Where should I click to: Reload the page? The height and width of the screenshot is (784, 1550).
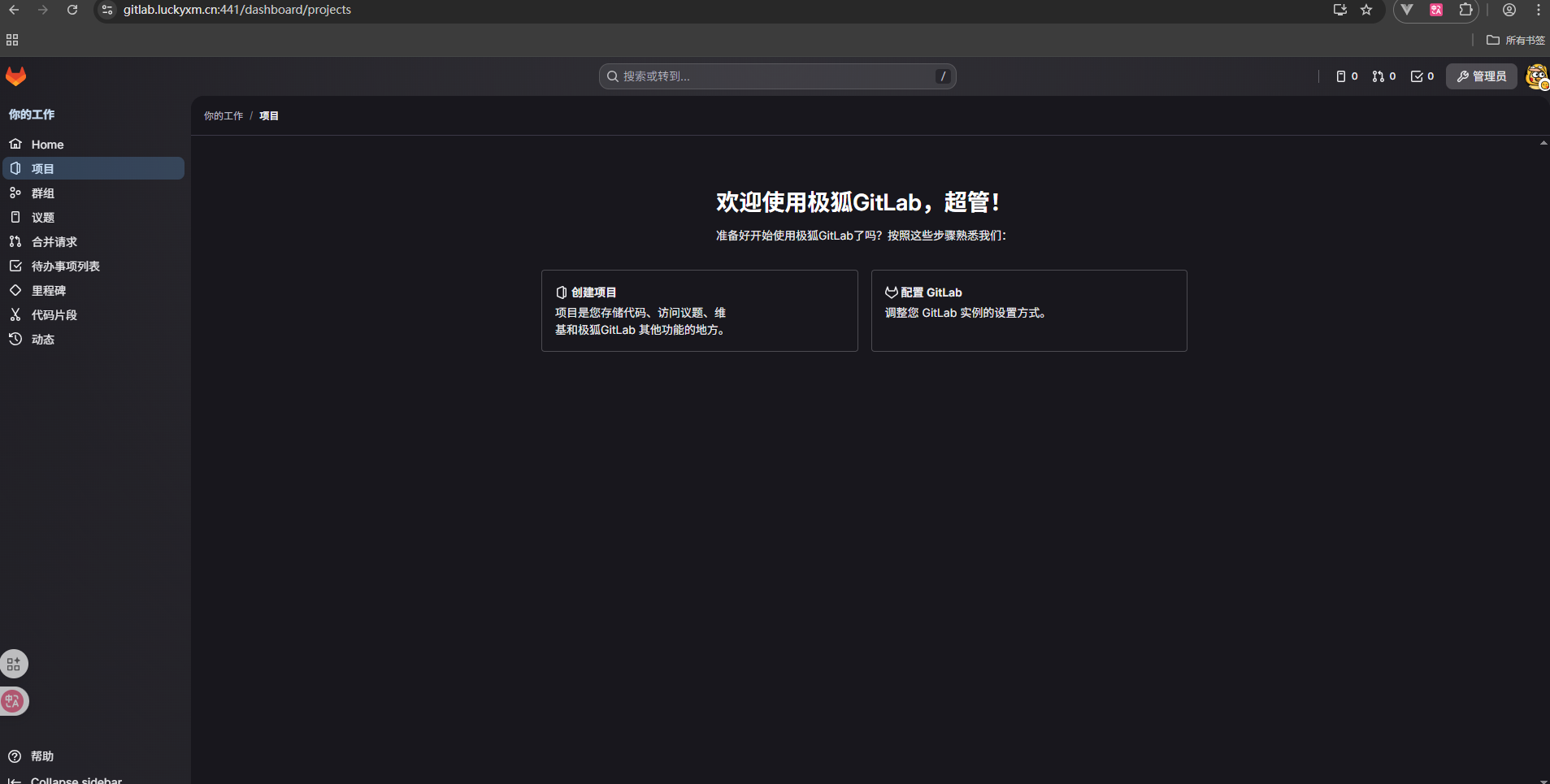(72, 10)
